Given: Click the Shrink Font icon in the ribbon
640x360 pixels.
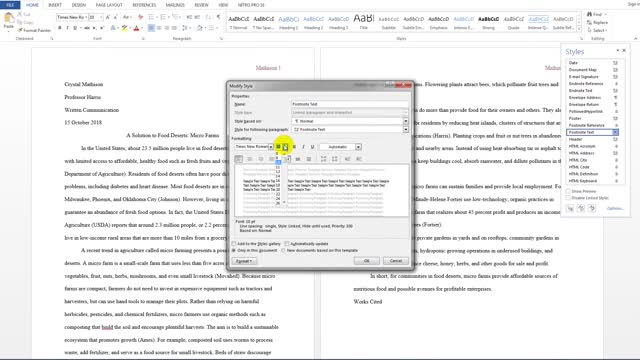Looking at the screenshot, I should pos(115,17).
